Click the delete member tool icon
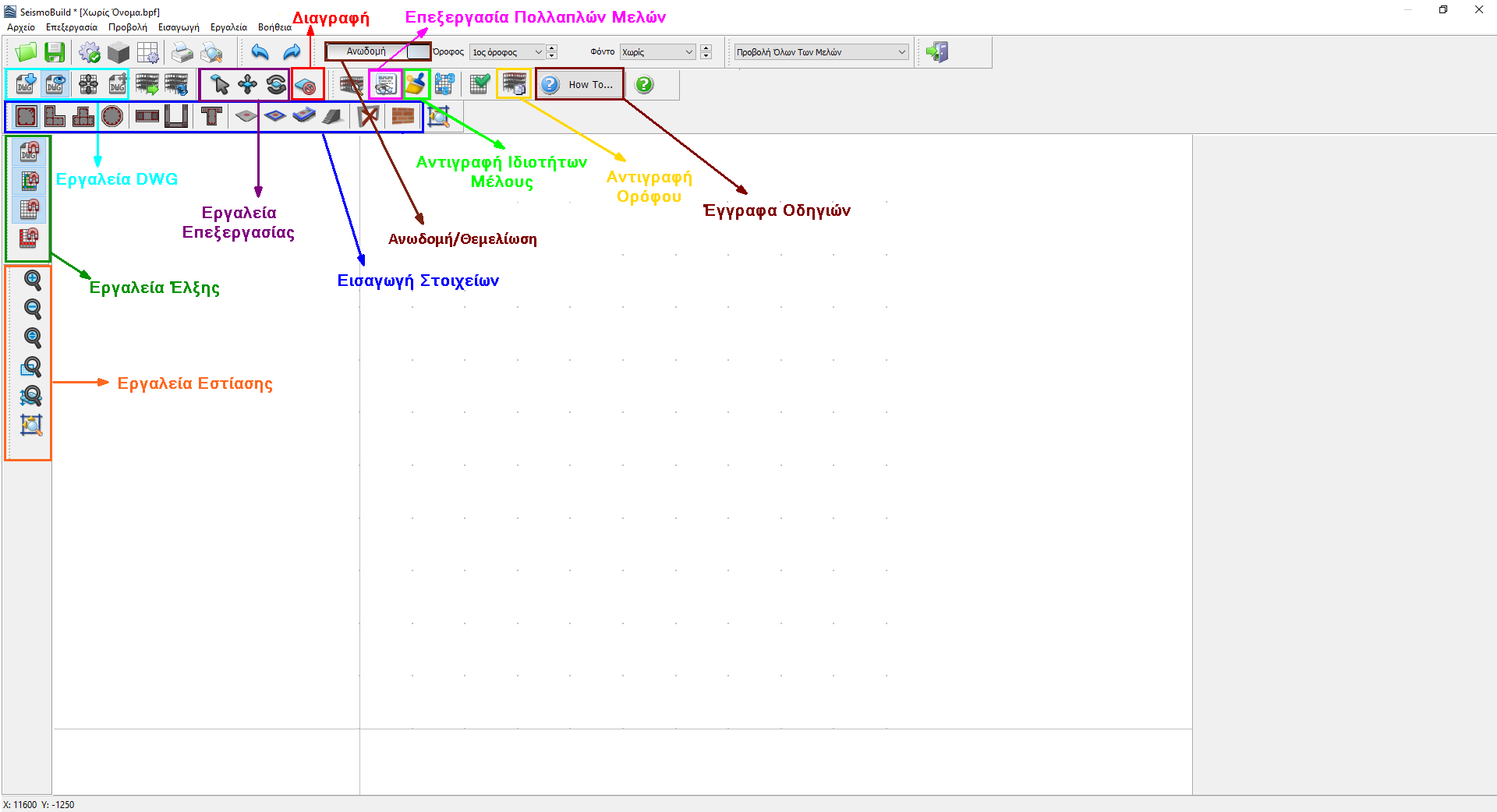Image resolution: width=1497 pixels, height=812 pixels. pyautogui.click(x=307, y=85)
